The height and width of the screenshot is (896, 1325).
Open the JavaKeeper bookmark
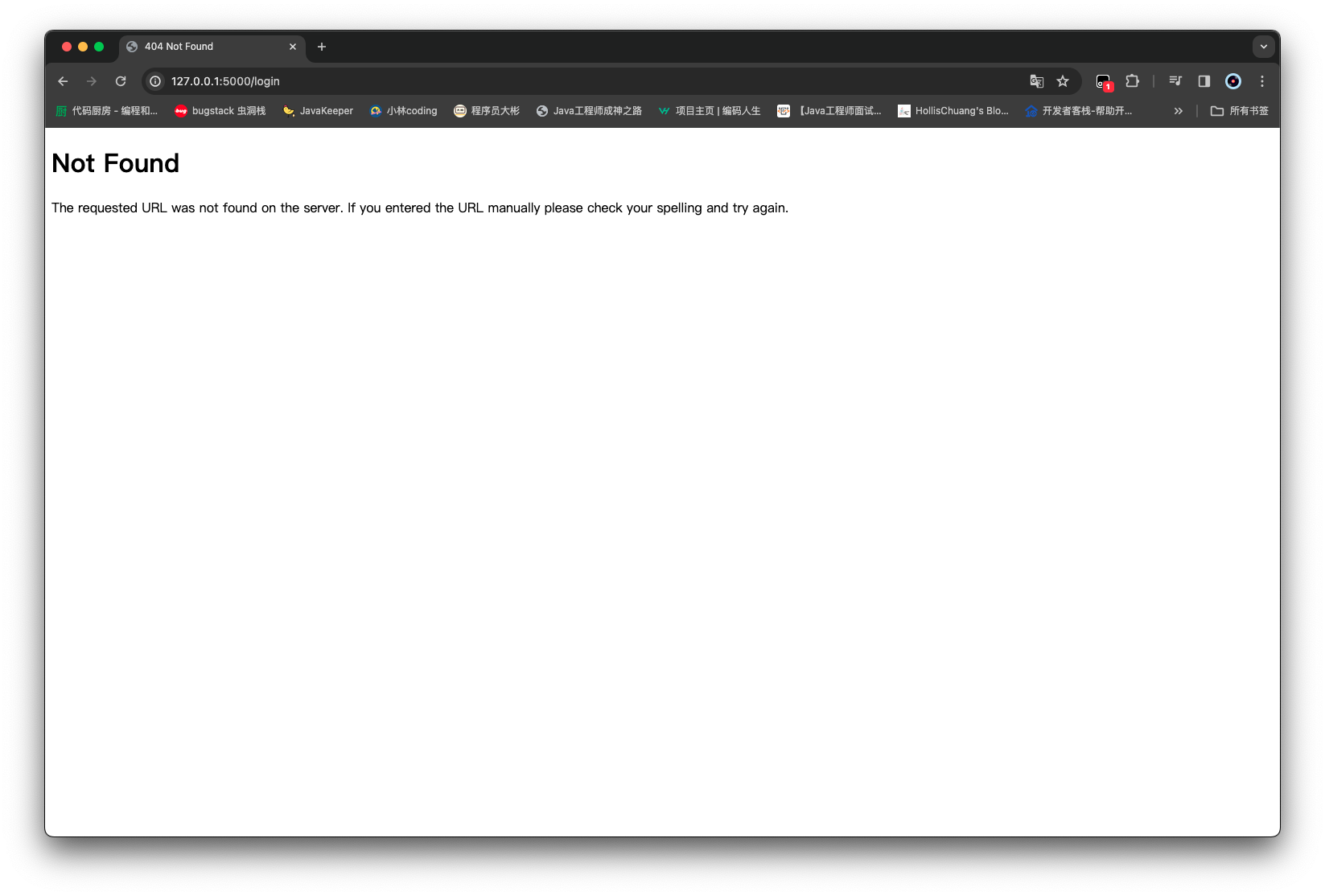(318, 111)
